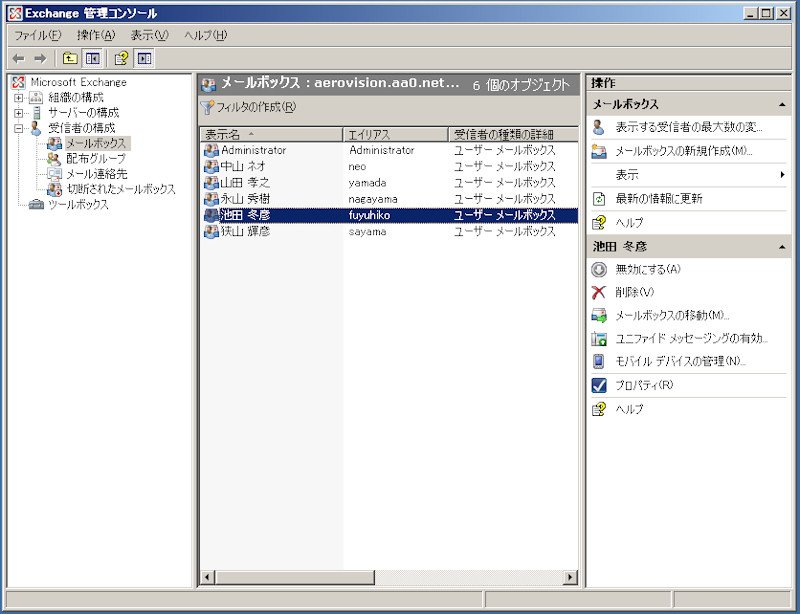Open the 操作(A) menu
Viewport: 800px width, 614px height.
point(96,35)
